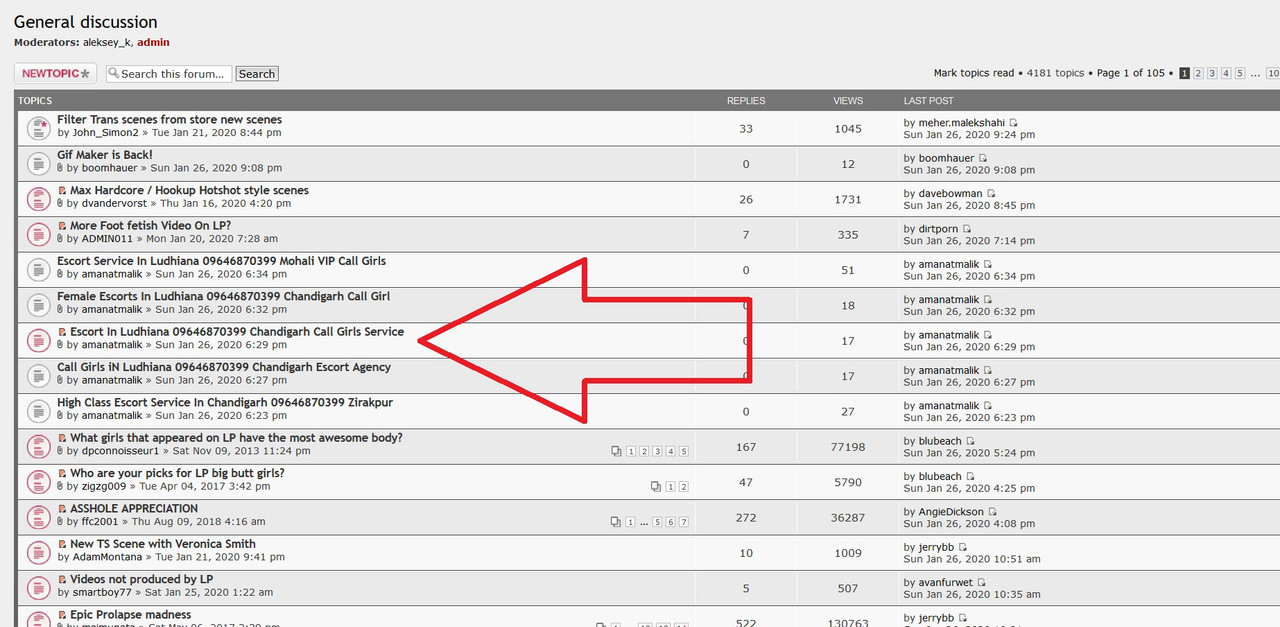This screenshot has height=627, width=1280.
Task: View latest post icon by blubeach at 4:25 pm
Action: coord(970,477)
